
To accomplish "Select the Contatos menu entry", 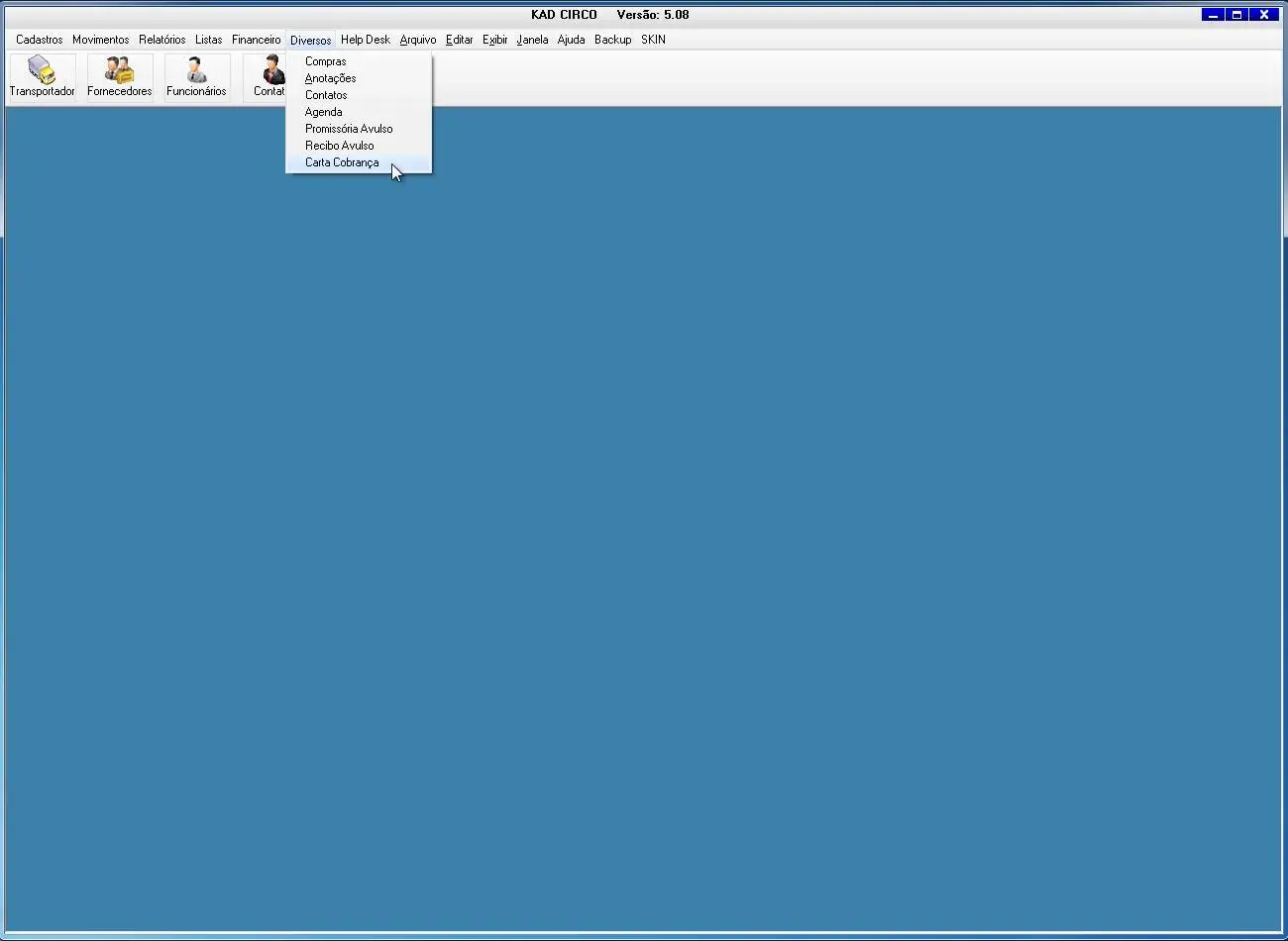I will pos(326,95).
